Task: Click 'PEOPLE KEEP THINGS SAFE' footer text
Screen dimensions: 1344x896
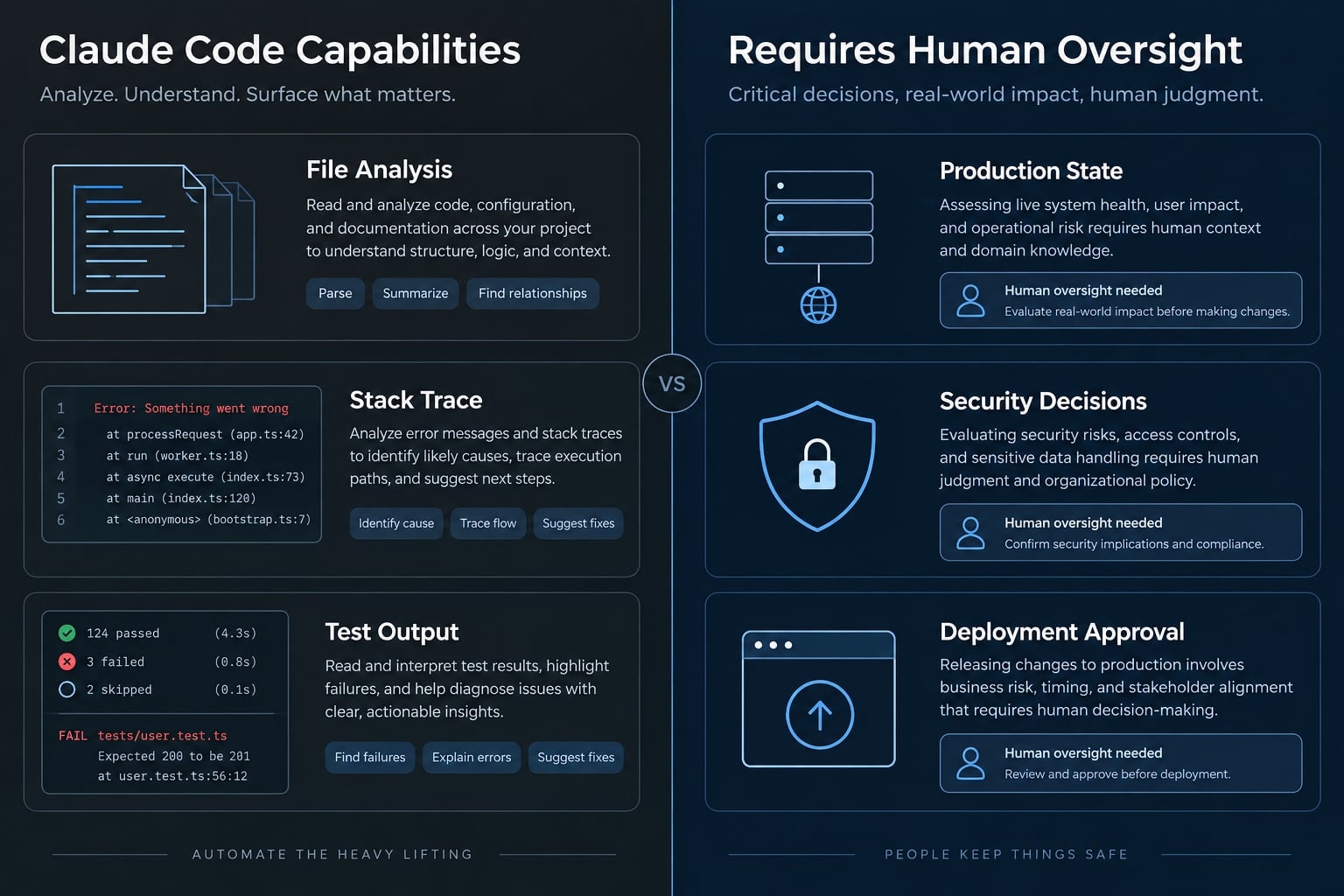Action: (1006, 854)
